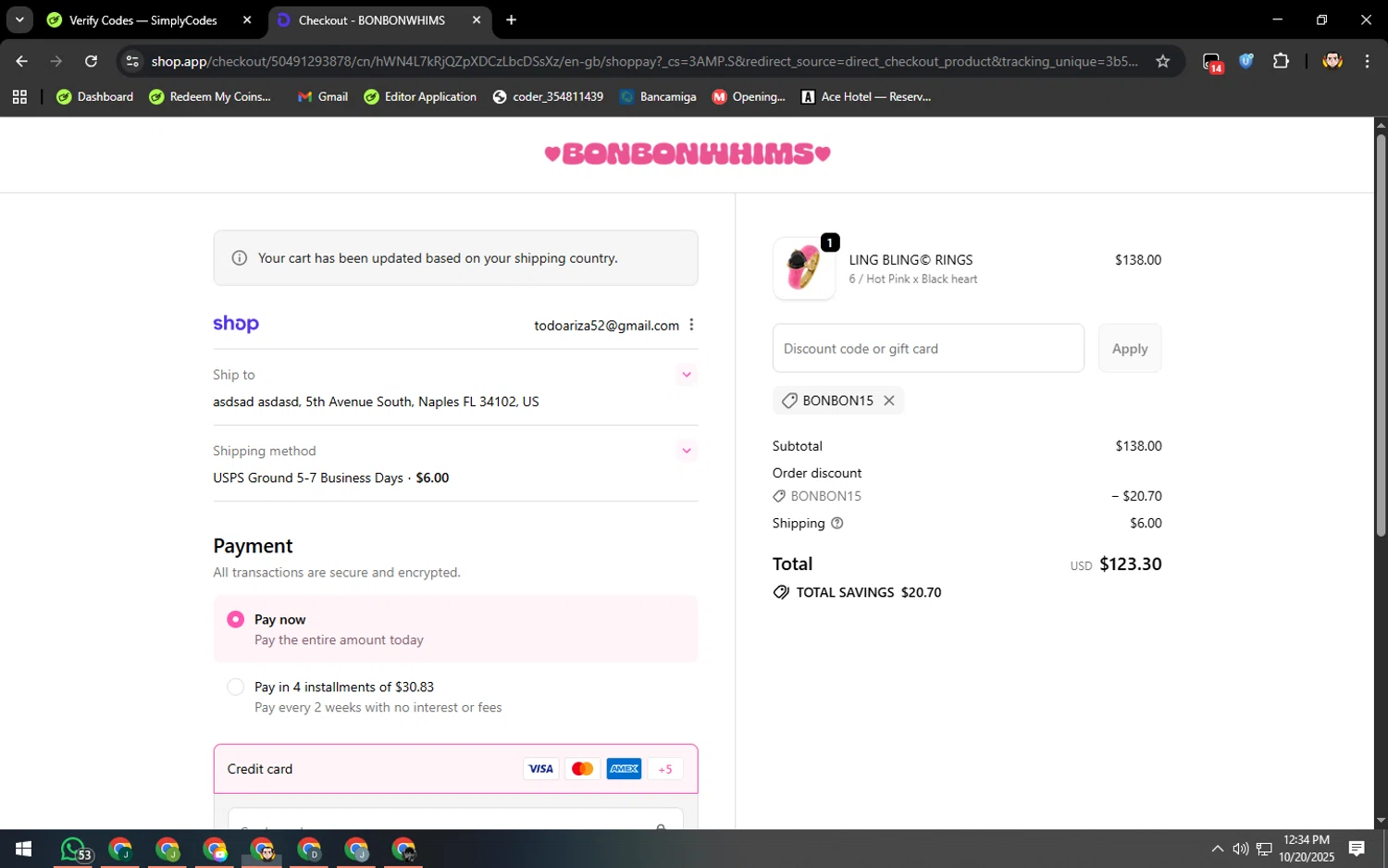Screen dimensions: 1388x868
Task: Click the cart updated info icon
Action: 240,258
